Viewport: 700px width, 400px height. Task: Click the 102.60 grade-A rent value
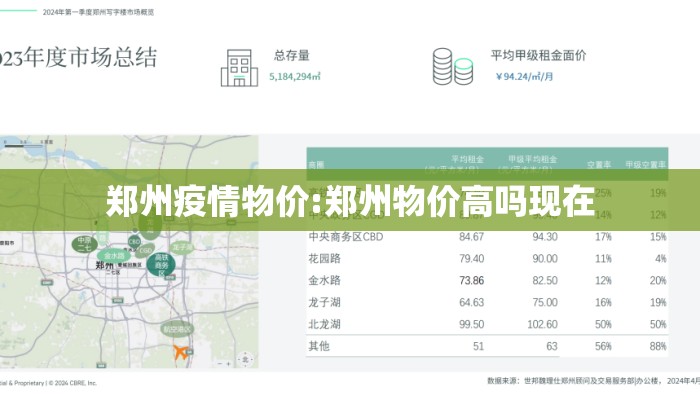pos(542,325)
